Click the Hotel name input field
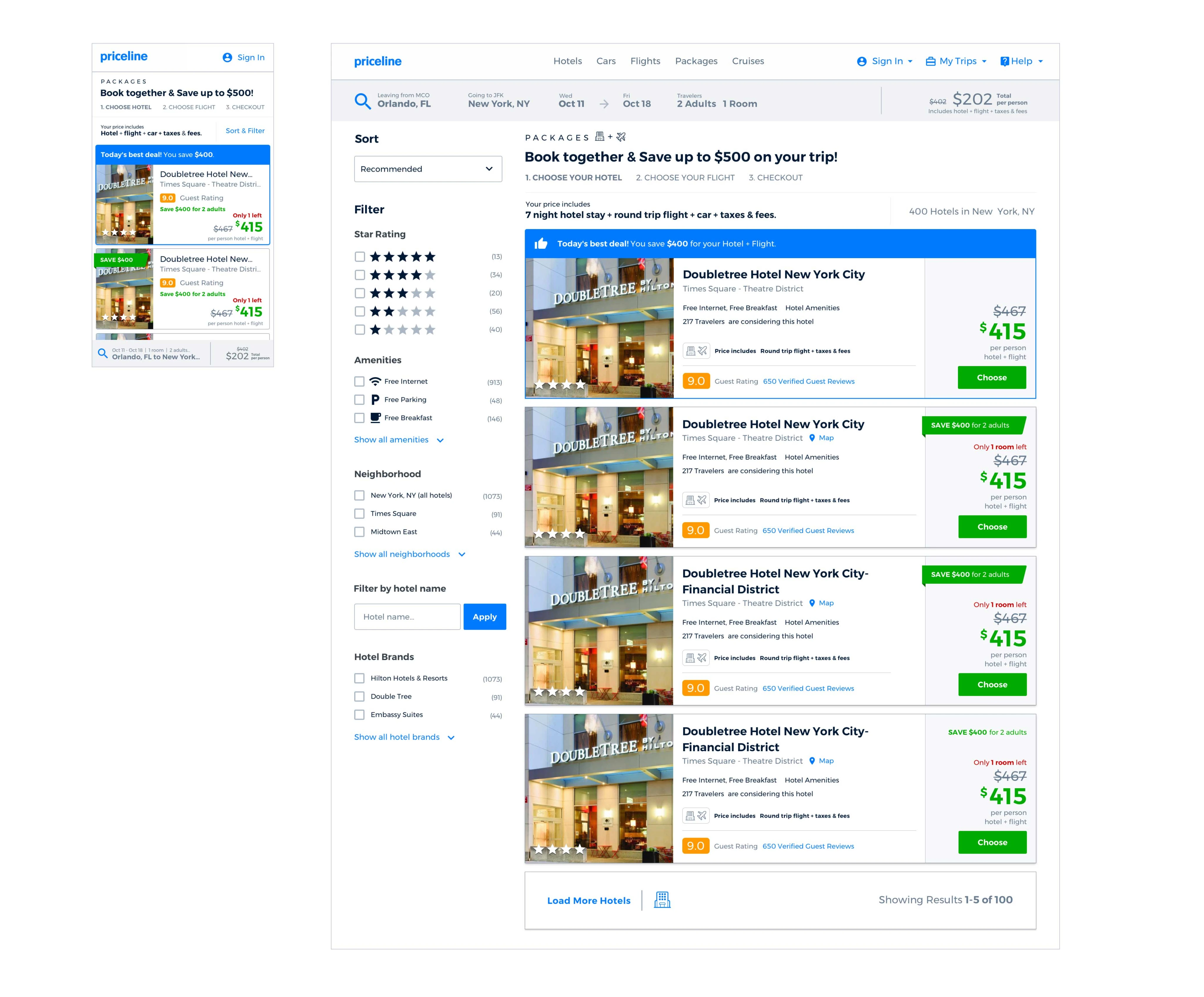Image resolution: width=1204 pixels, height=997 pixels. (x=407, y=617)
